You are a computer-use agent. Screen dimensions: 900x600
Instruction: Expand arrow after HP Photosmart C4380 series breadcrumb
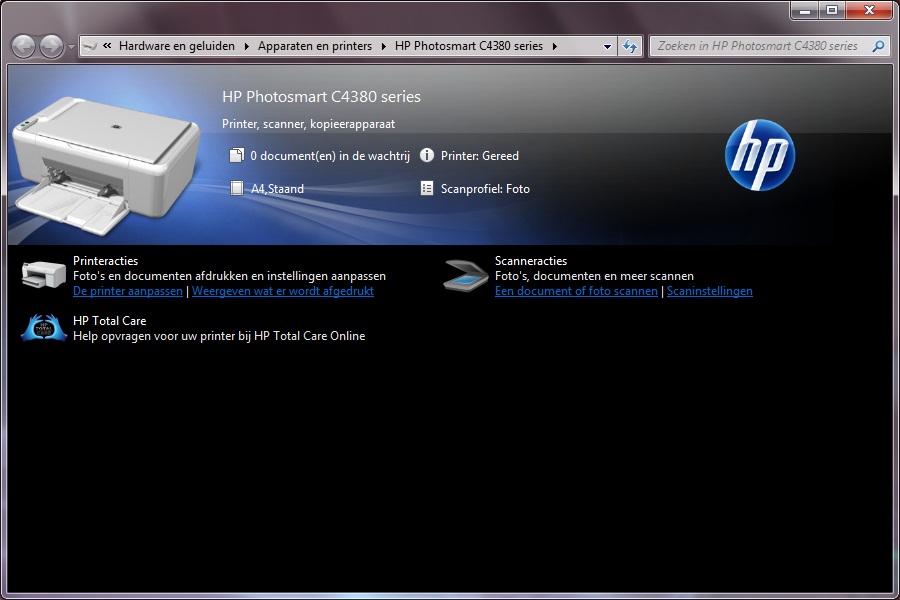pyautogui.click(x=554, y=46)
